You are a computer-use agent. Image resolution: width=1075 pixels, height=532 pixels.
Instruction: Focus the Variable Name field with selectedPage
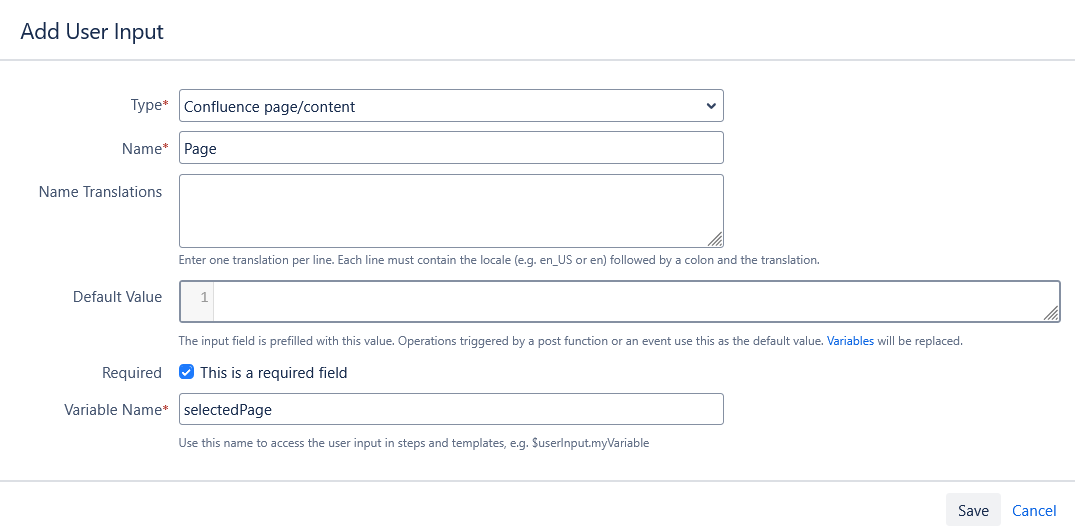(450, 409)
